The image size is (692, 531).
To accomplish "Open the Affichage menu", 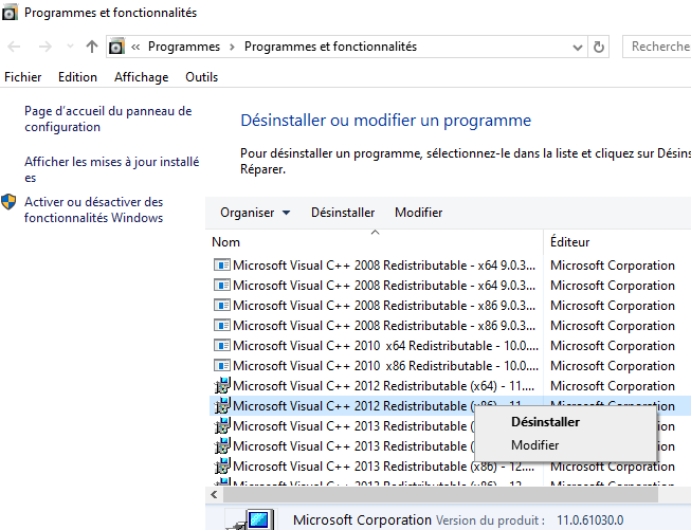I will (141, 77).
